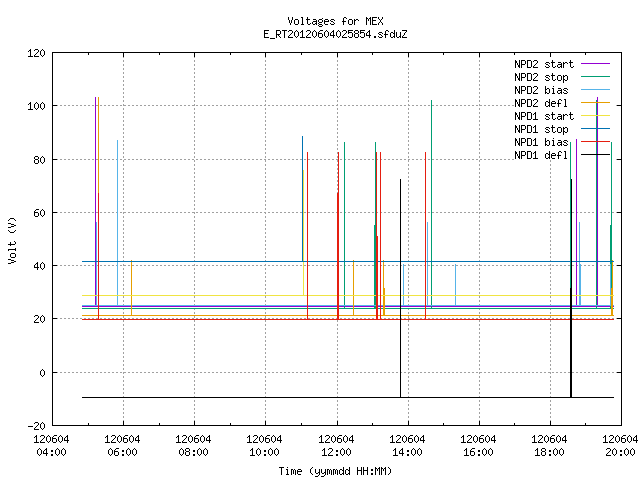Click the -20 y-axis tick label
The width and height of the screenshot is (640, 480).
(37, 426)
